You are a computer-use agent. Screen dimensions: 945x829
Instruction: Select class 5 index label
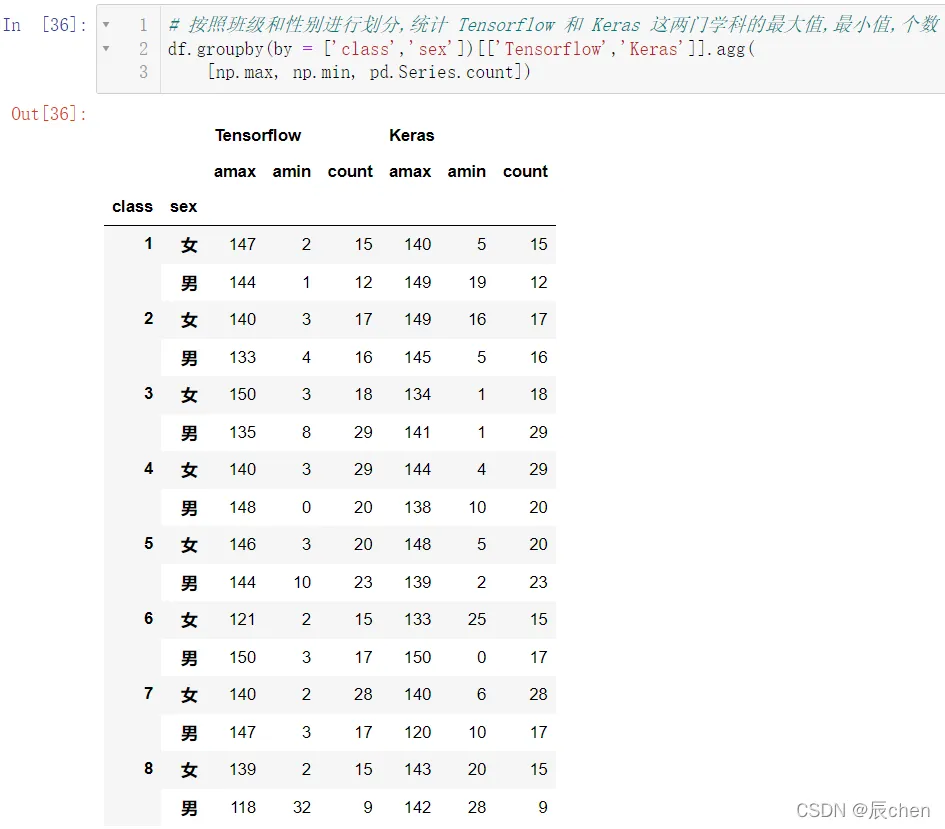tap(148, 543)
